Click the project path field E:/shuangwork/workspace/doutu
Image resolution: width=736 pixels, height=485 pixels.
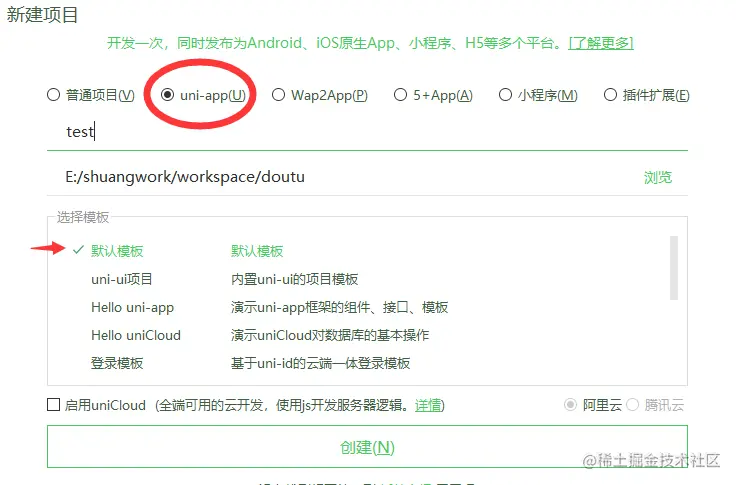(343, 177)
